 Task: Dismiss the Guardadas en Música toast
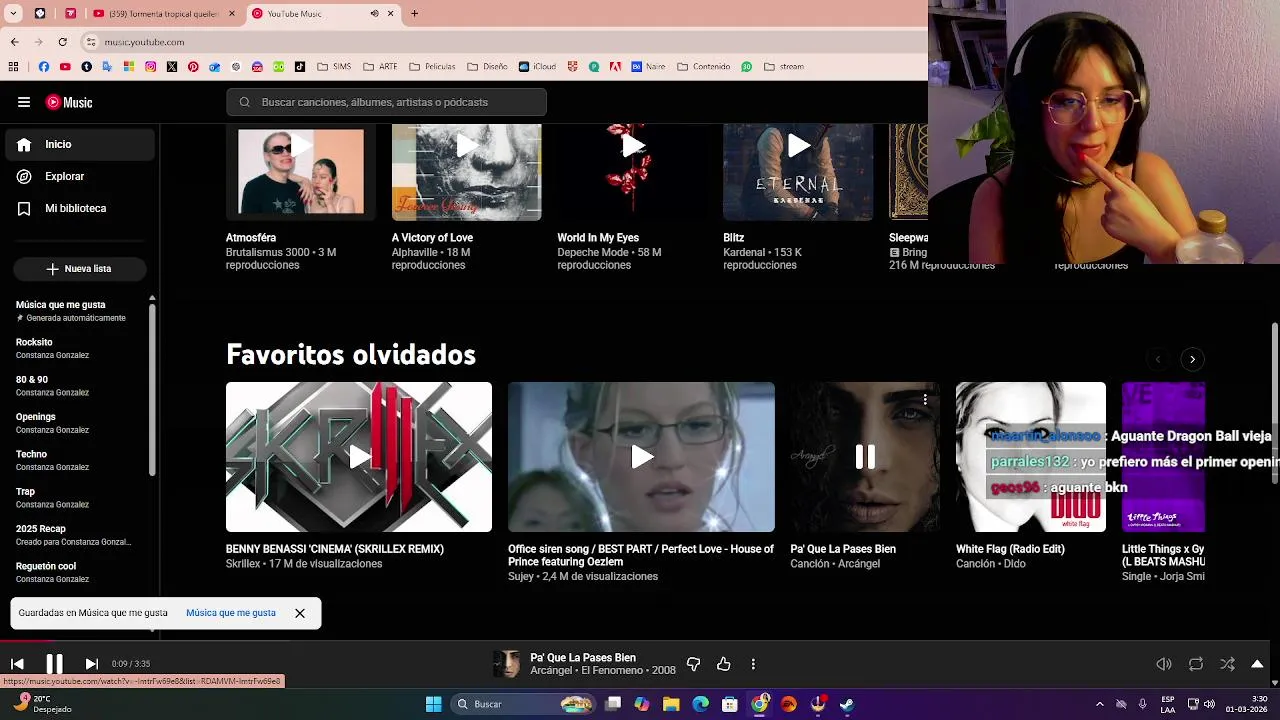(x=300, y=613)
